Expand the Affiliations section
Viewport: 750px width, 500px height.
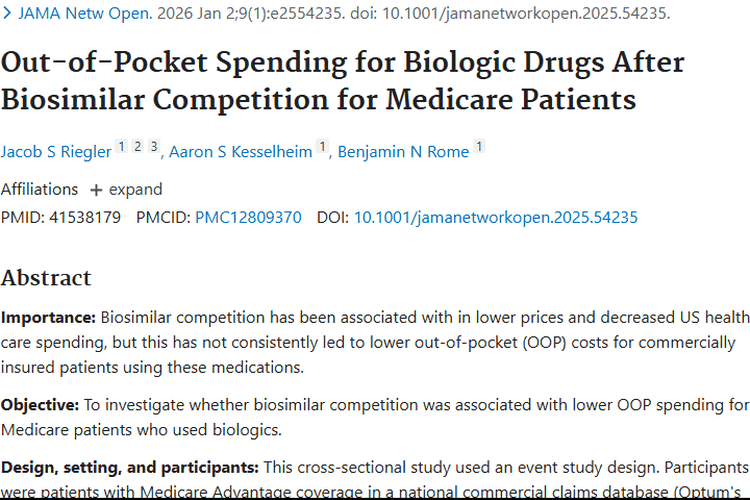[x=126, y=189]
